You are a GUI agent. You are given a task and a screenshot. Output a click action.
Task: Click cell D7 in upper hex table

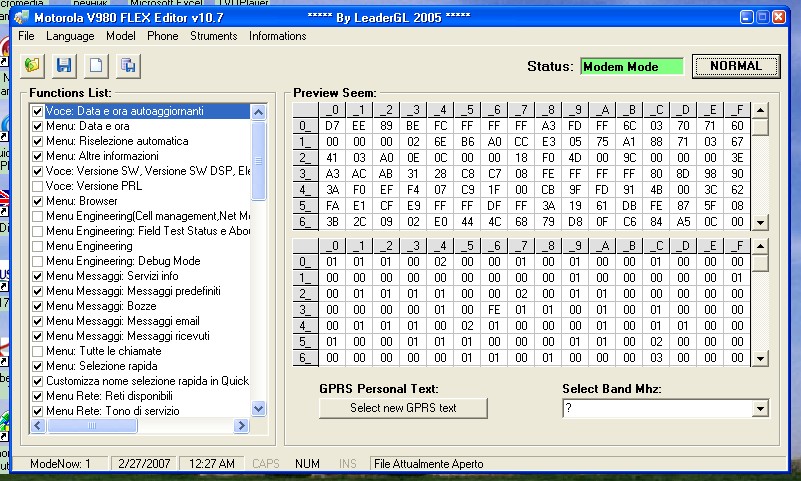332,126
